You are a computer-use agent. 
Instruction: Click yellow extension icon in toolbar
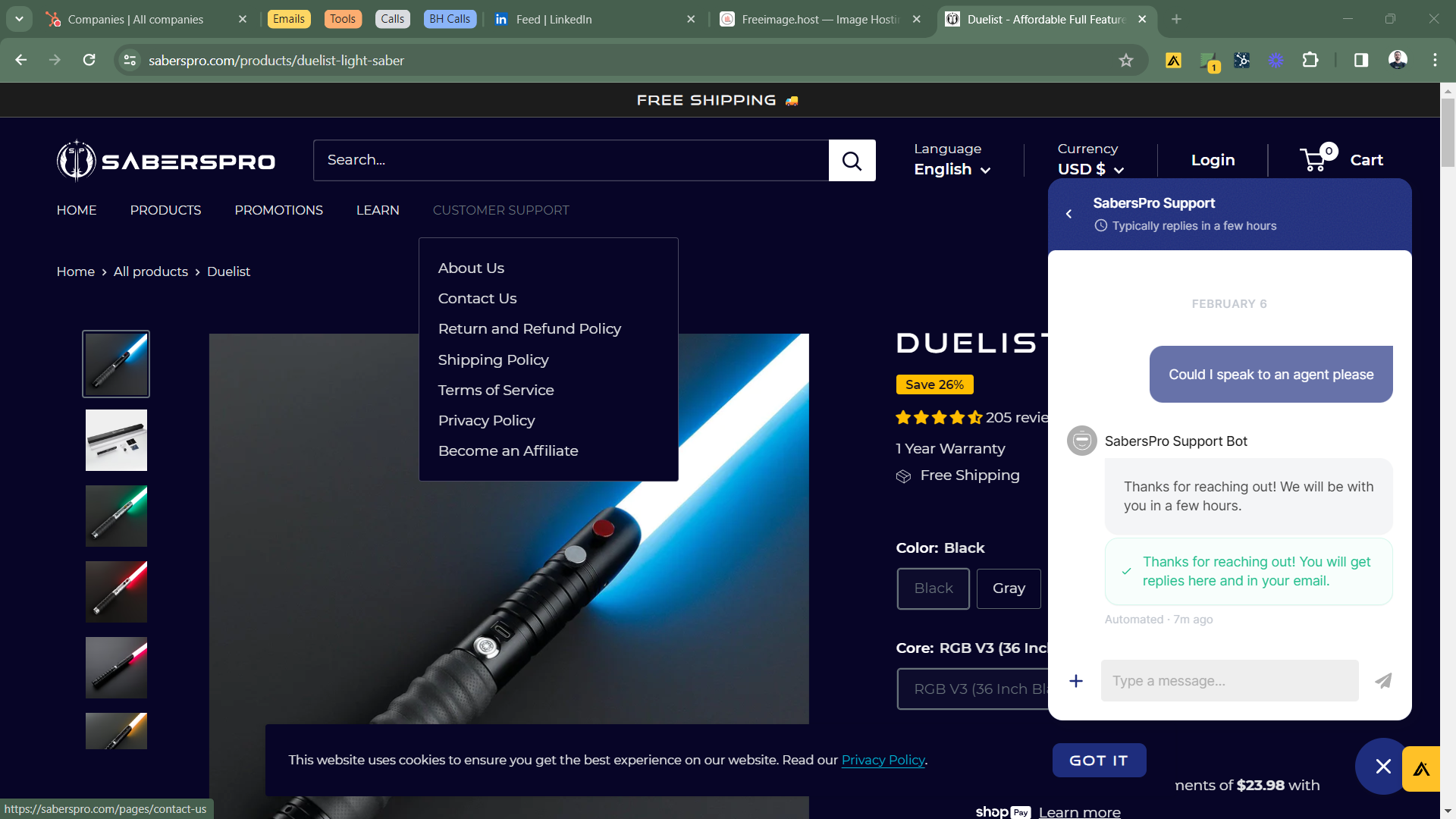tap(1173, 61)
